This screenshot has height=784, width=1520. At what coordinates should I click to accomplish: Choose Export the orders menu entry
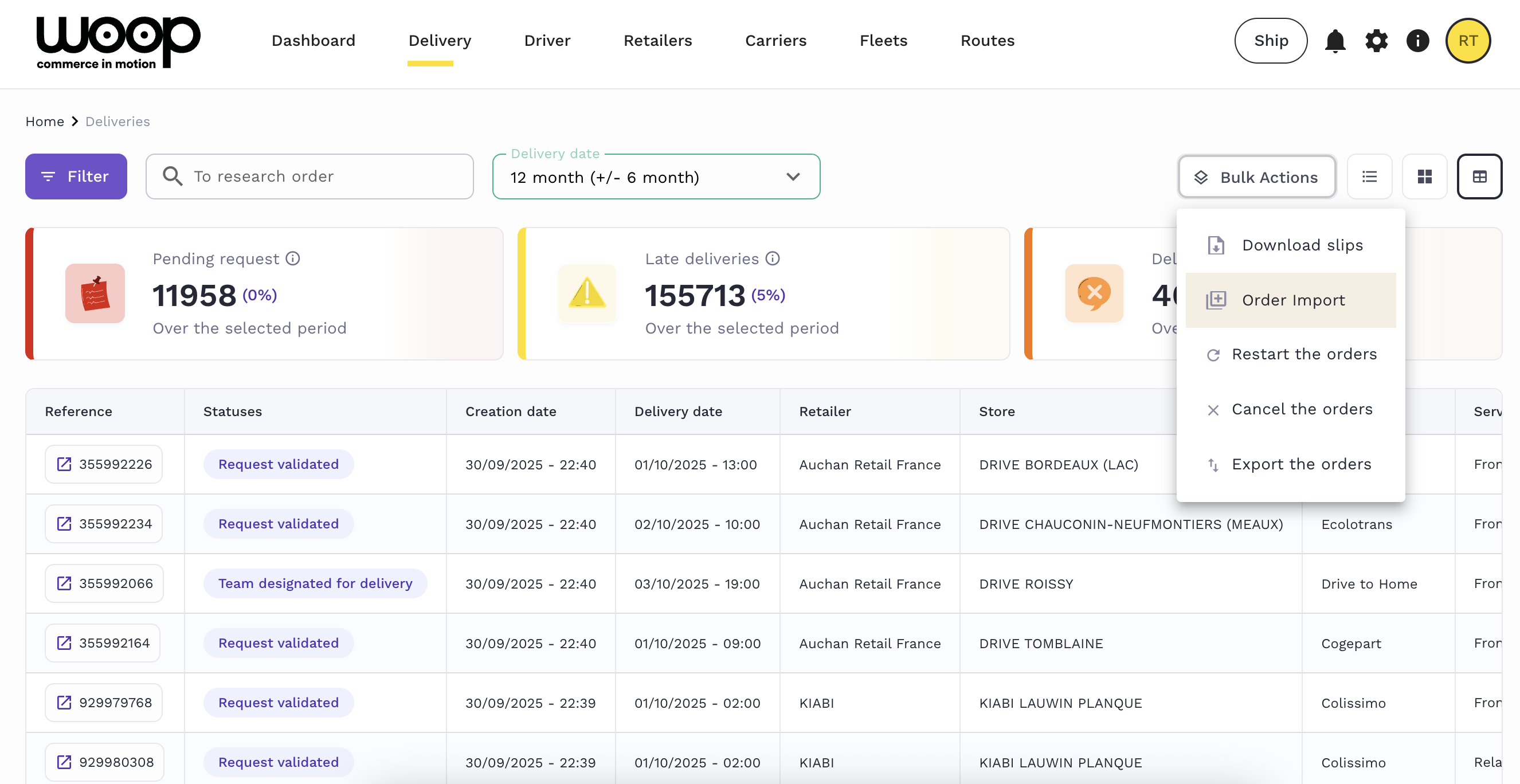coord(1300,464)
